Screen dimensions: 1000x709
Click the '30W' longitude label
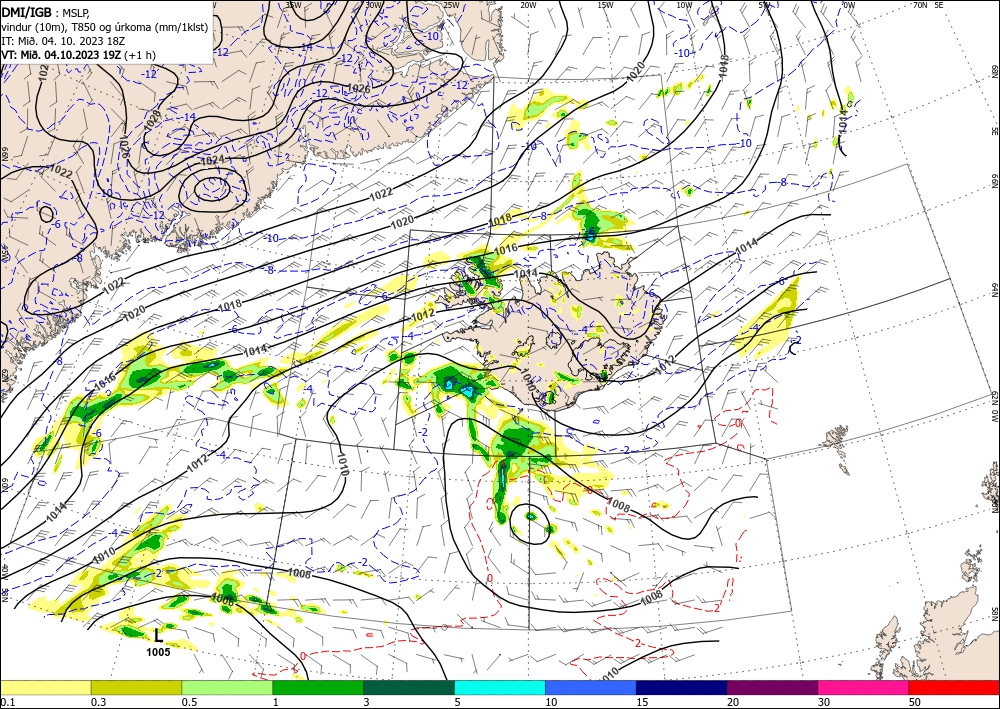point(374,5)
